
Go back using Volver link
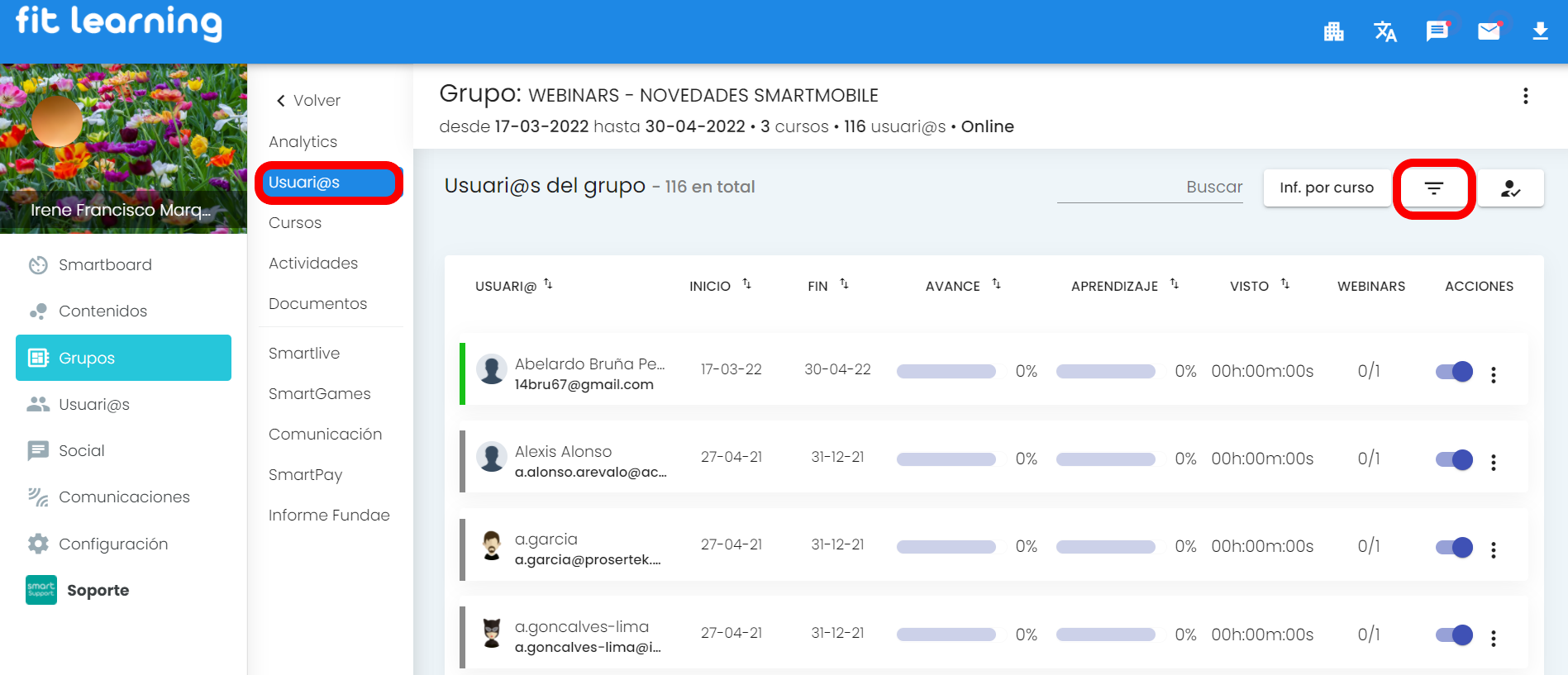point(308,101)
